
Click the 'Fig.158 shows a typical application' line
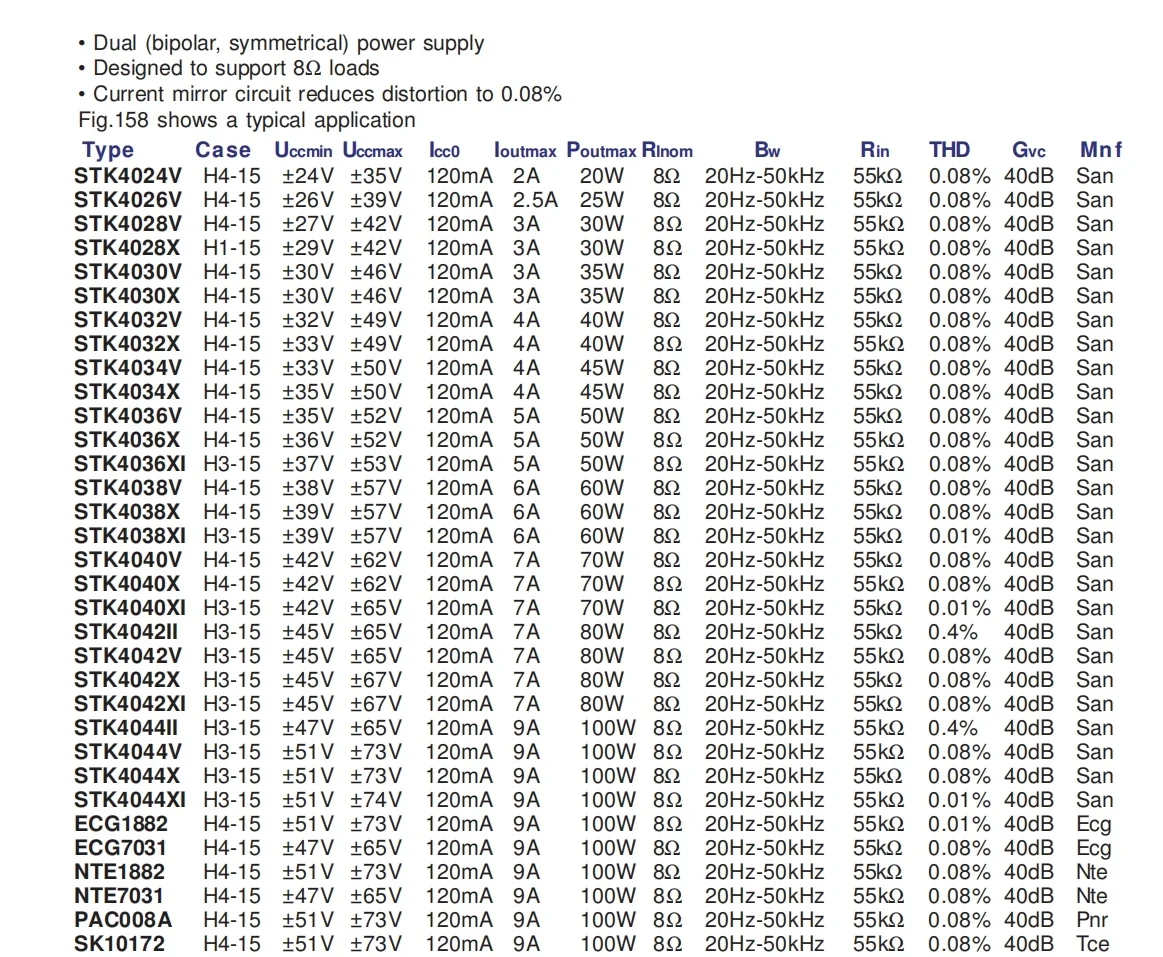click(x=247, y=120)
